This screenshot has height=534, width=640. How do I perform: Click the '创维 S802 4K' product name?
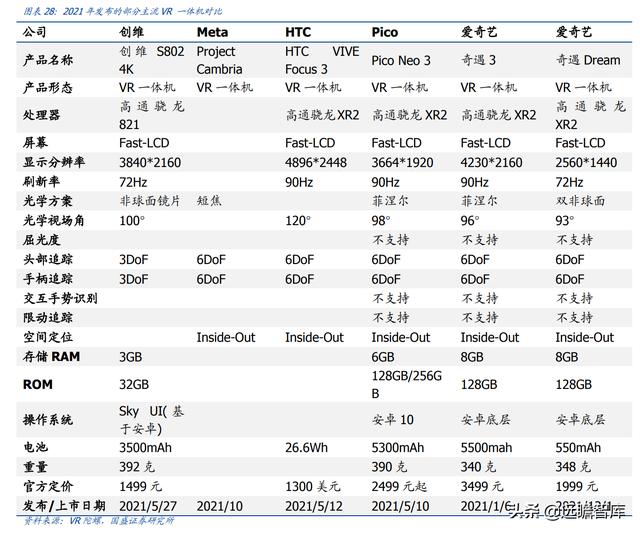(x=151, y=60)
